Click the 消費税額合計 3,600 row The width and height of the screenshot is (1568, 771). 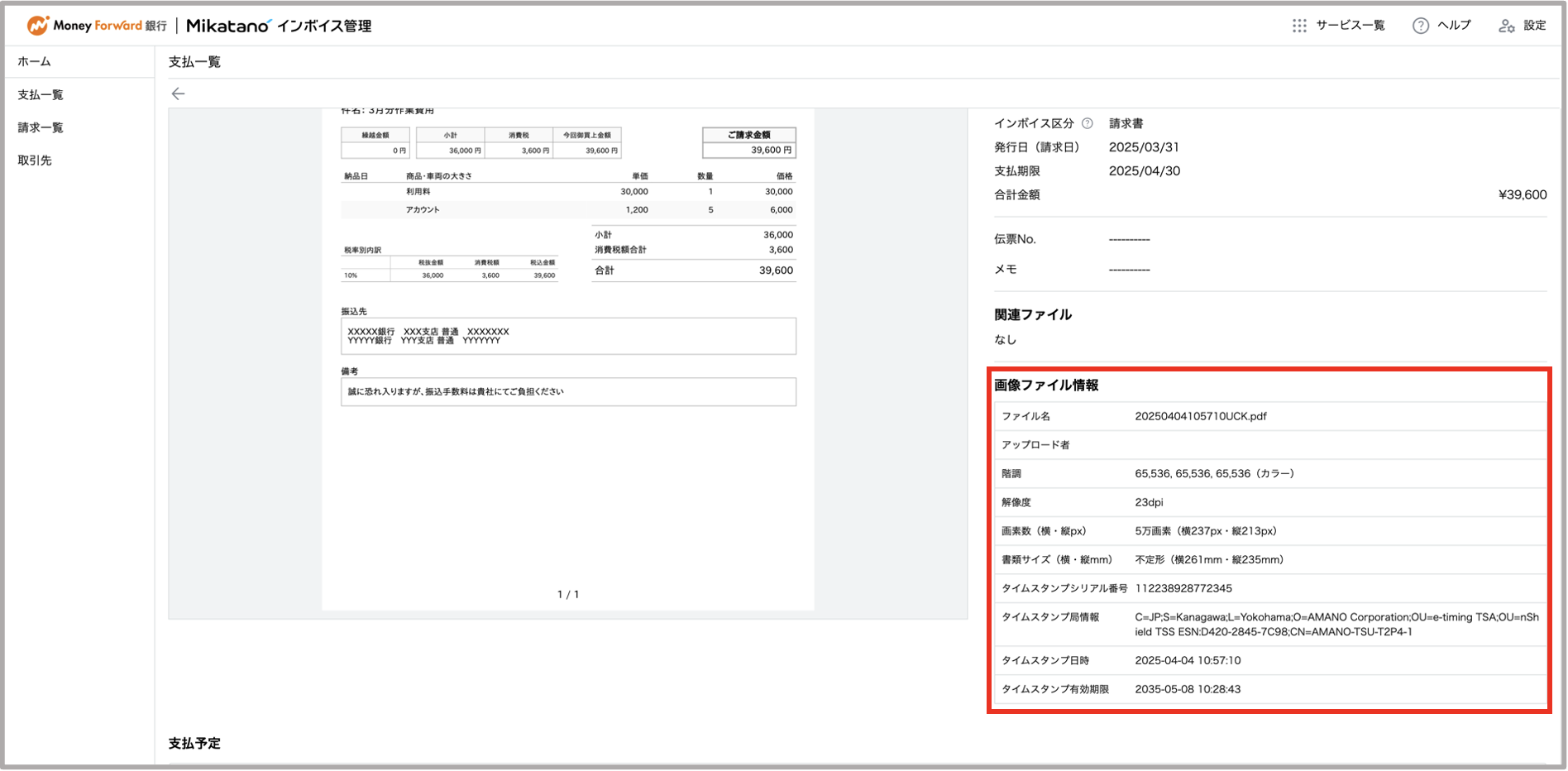click(694, 250)
